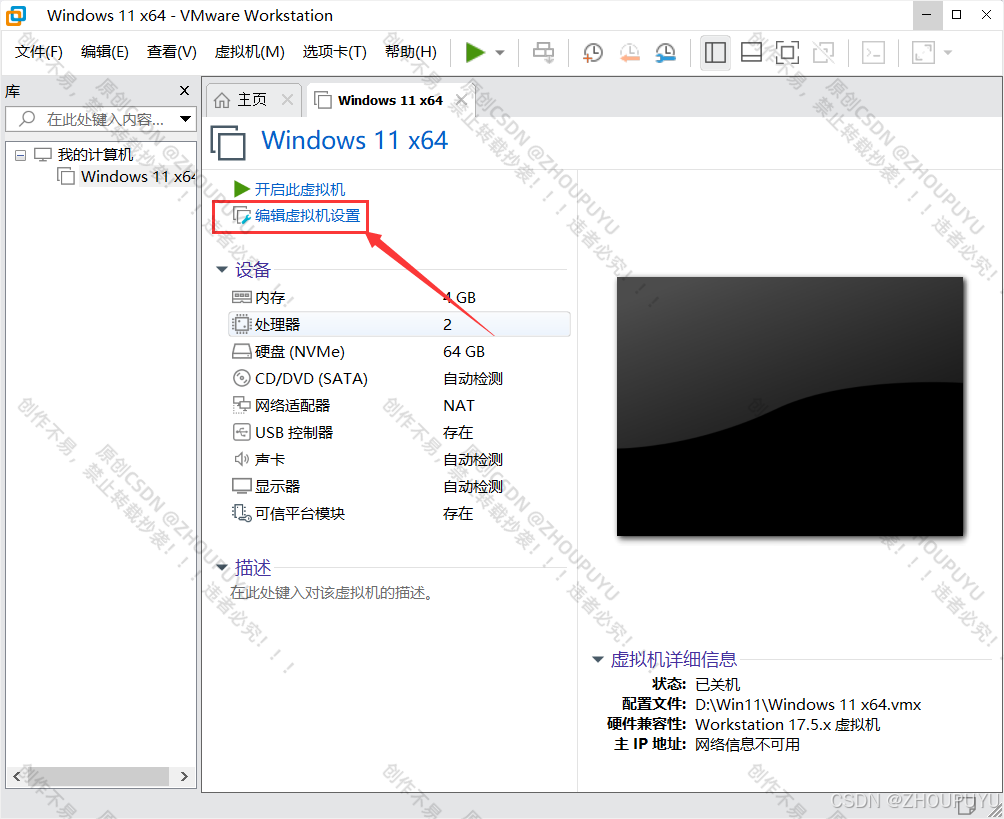Open the library search dropdown arrow
This screenshot has height=819, width=1004.
pyautogui.click(x=185, y=119)
